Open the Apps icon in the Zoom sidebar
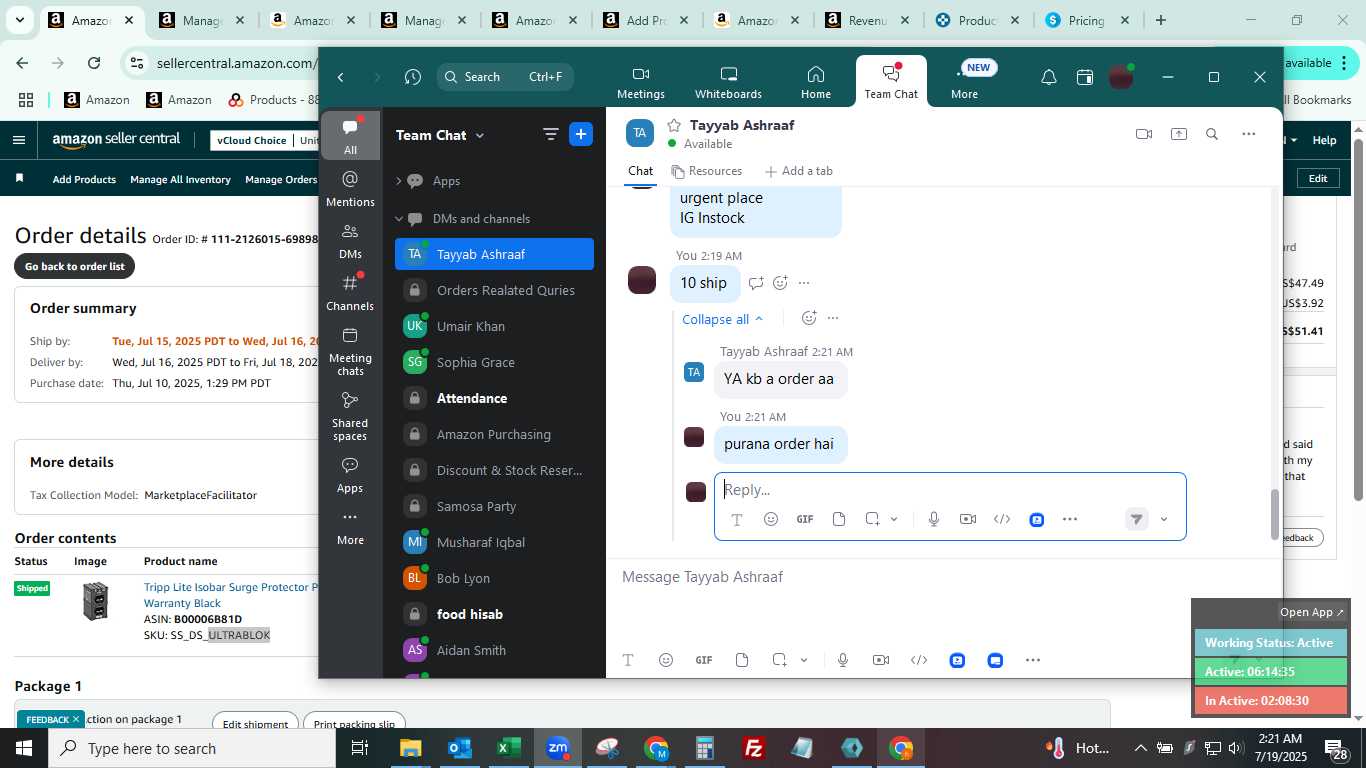The height and width of the screenshot is (768, 1366). click(x=350, y=474)
